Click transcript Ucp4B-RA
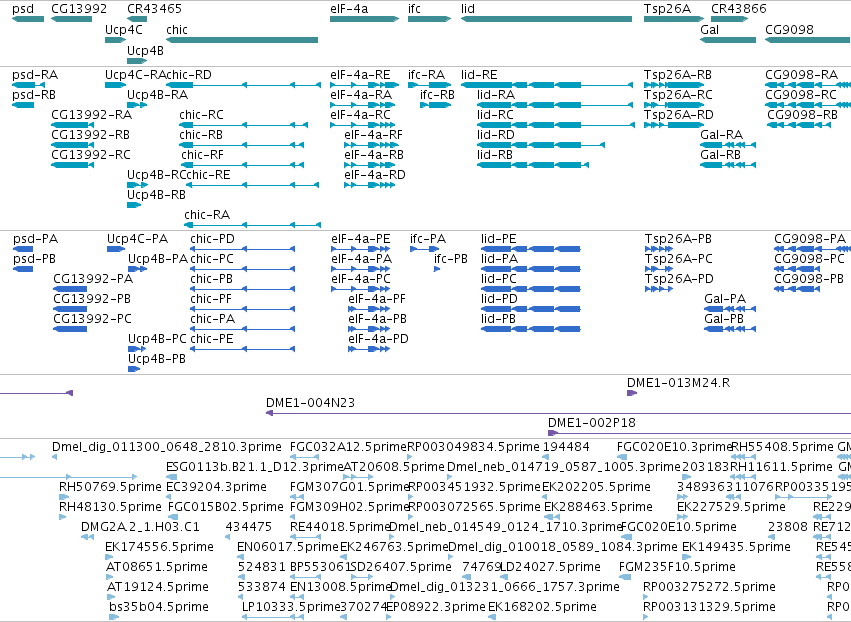 point(137,105)
